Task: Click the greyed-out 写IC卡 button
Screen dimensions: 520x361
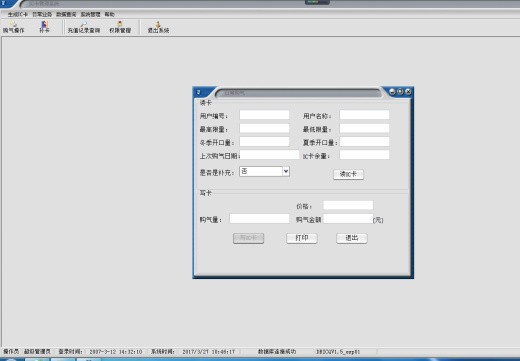Action: [x=248, y=238]
